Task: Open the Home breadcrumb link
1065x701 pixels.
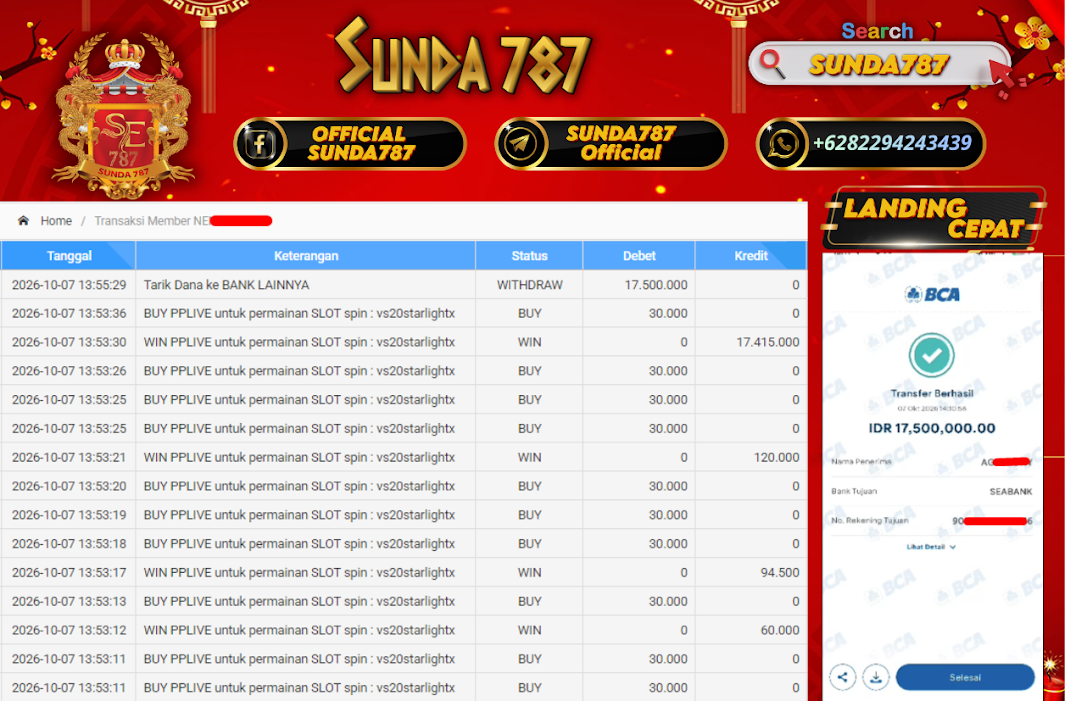Action: tap(56, 221)
